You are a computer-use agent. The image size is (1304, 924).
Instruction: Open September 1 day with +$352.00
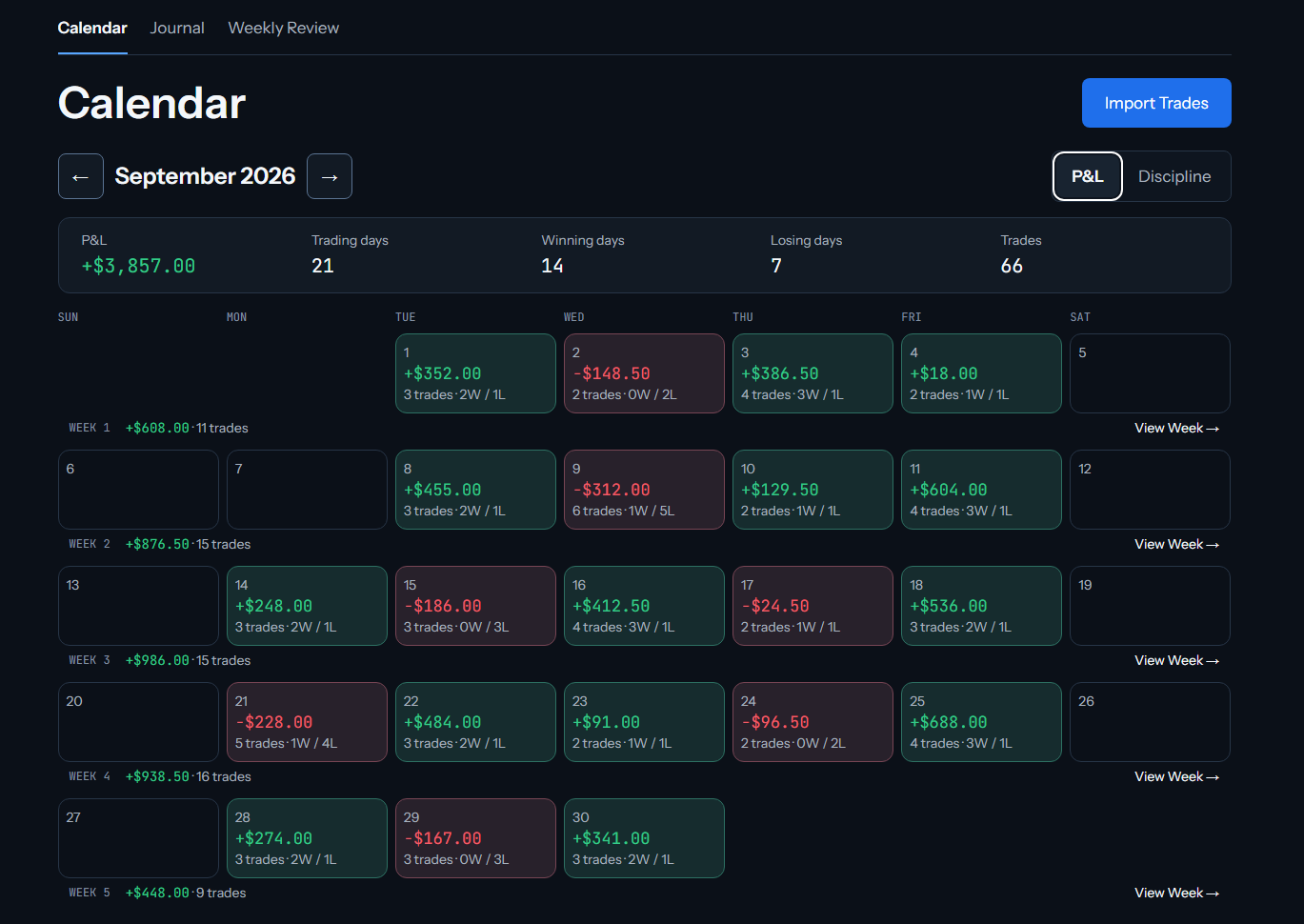click(475, 373)
